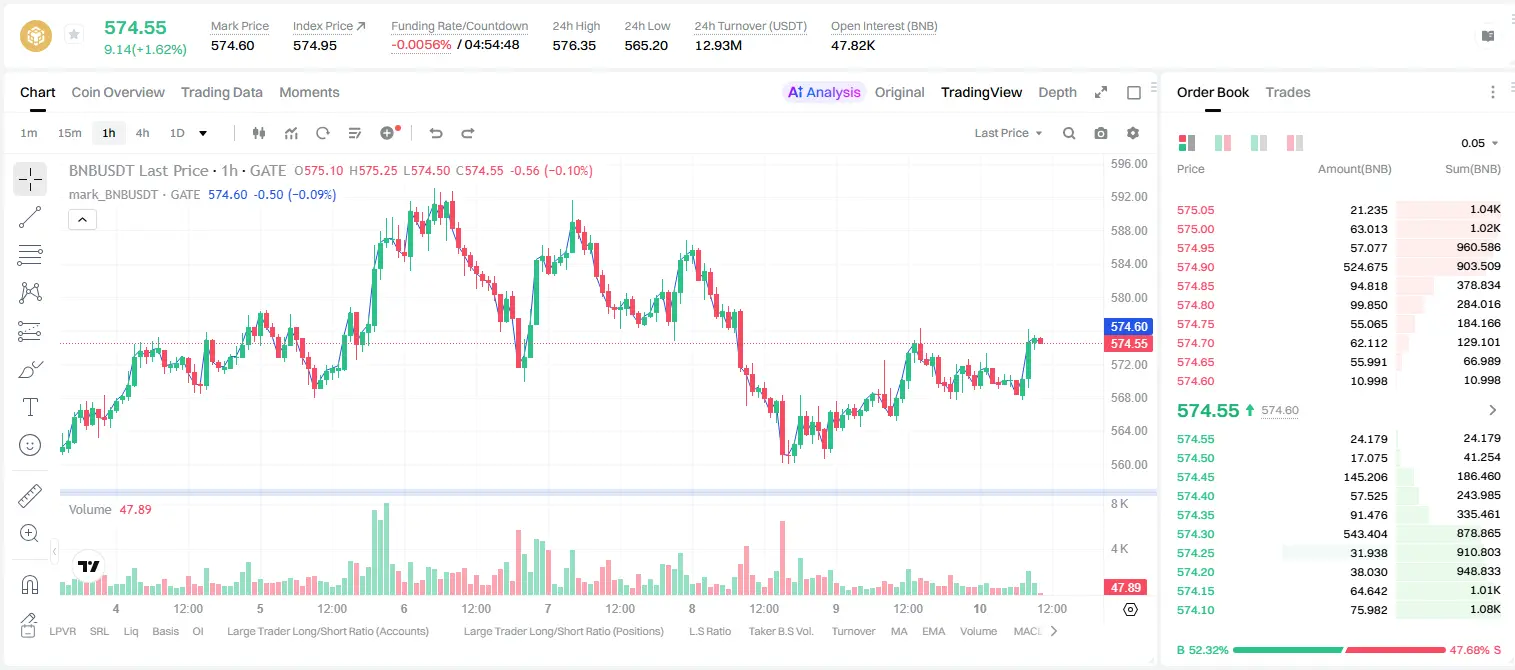Undo the last chart action

point(435,133)
